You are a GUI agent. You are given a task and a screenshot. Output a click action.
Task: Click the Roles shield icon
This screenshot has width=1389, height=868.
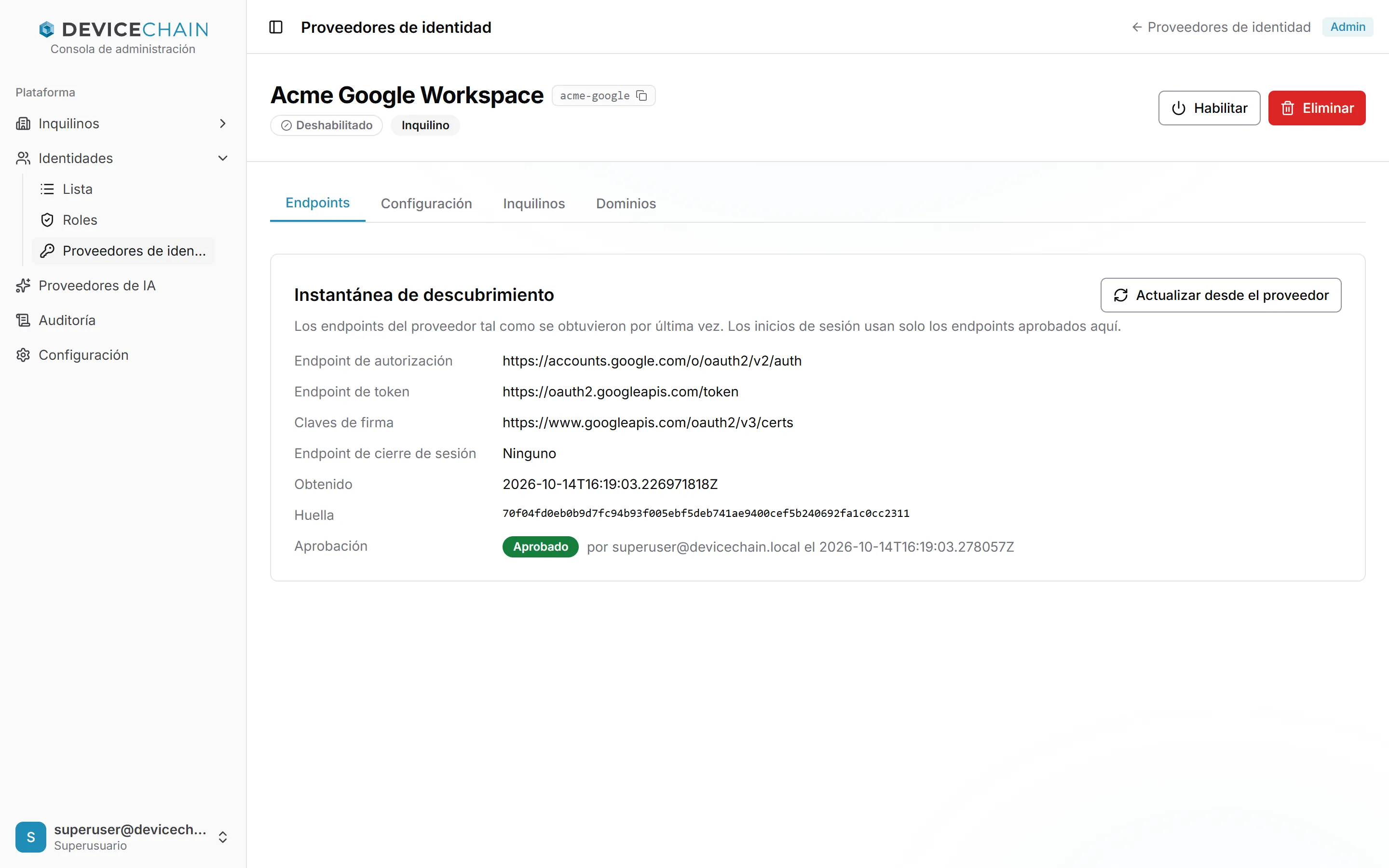tap(47, 220)
